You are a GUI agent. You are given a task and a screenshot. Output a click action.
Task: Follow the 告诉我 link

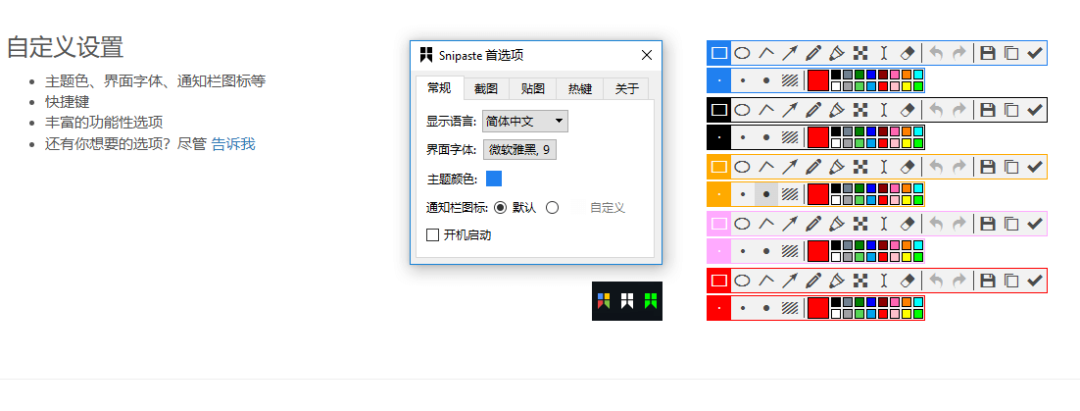233,144
